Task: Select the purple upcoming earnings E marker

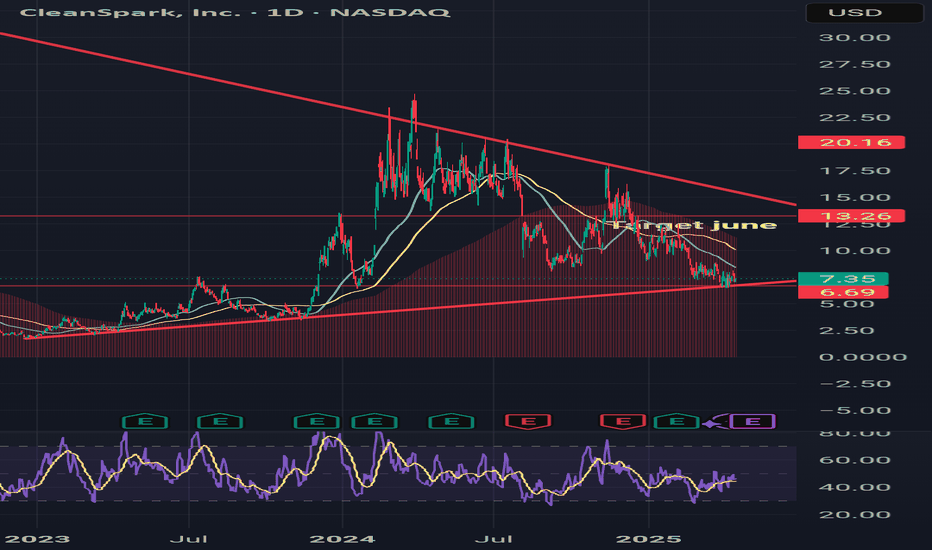Action: point(752,422)
